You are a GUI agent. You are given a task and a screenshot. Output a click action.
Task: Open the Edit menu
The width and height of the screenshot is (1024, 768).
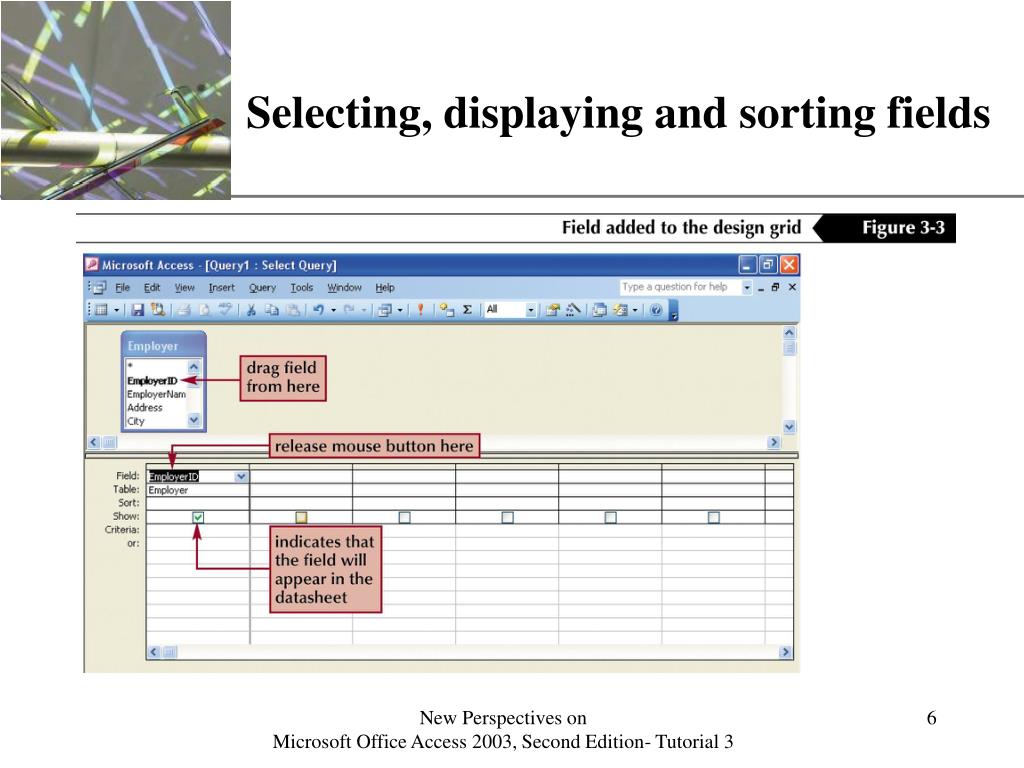(152, 287)
